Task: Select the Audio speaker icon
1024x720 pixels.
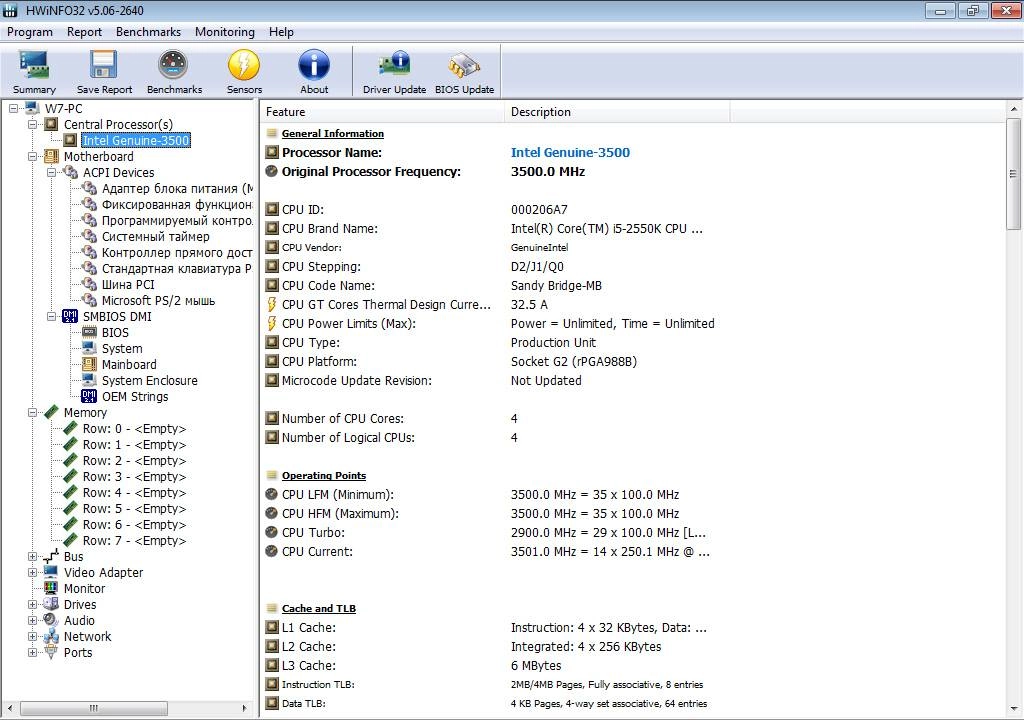Action: tap(52, 620)
